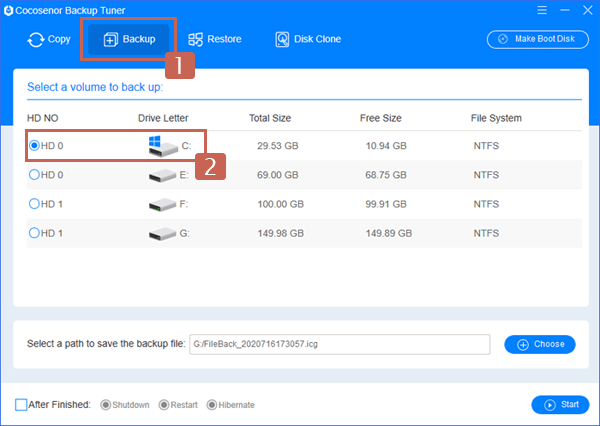This screenshot has width=600, height=426.
Task: Click the 29.53 GB total size cell
Action: tap(277, 146)
